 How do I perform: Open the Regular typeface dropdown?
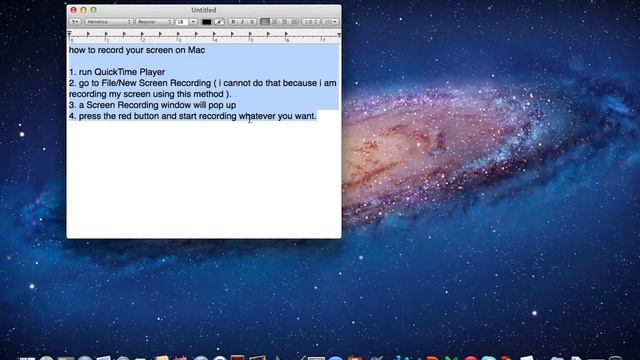click(x=154, y=22)
